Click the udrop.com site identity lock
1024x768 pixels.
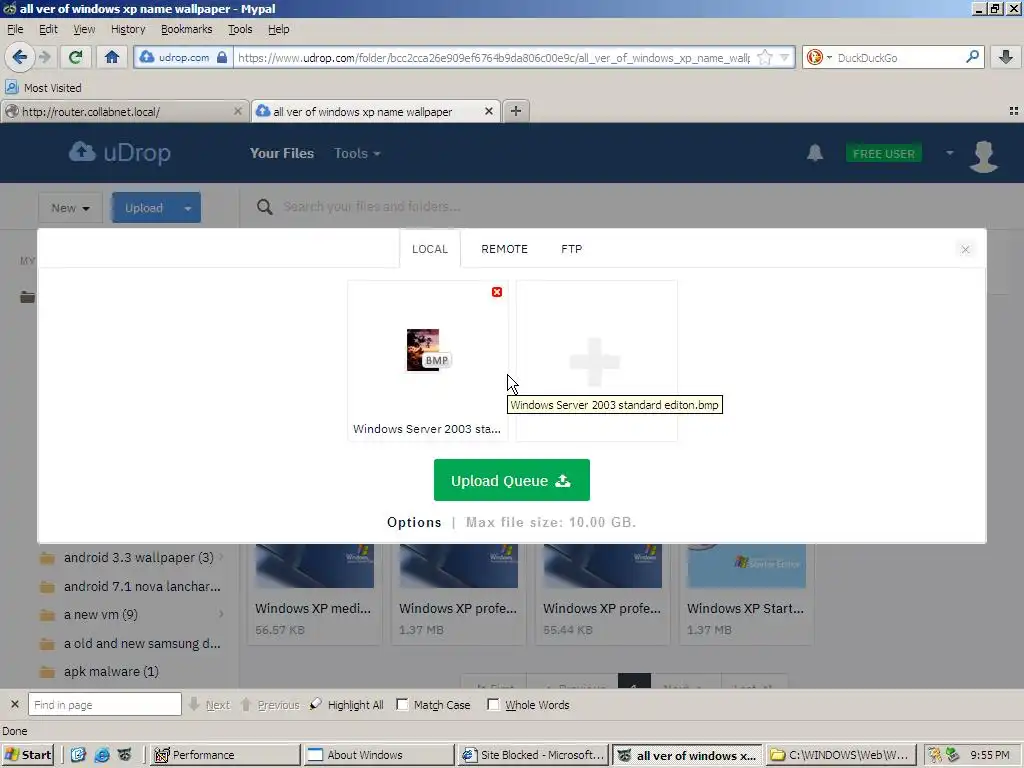pos(221,57)
